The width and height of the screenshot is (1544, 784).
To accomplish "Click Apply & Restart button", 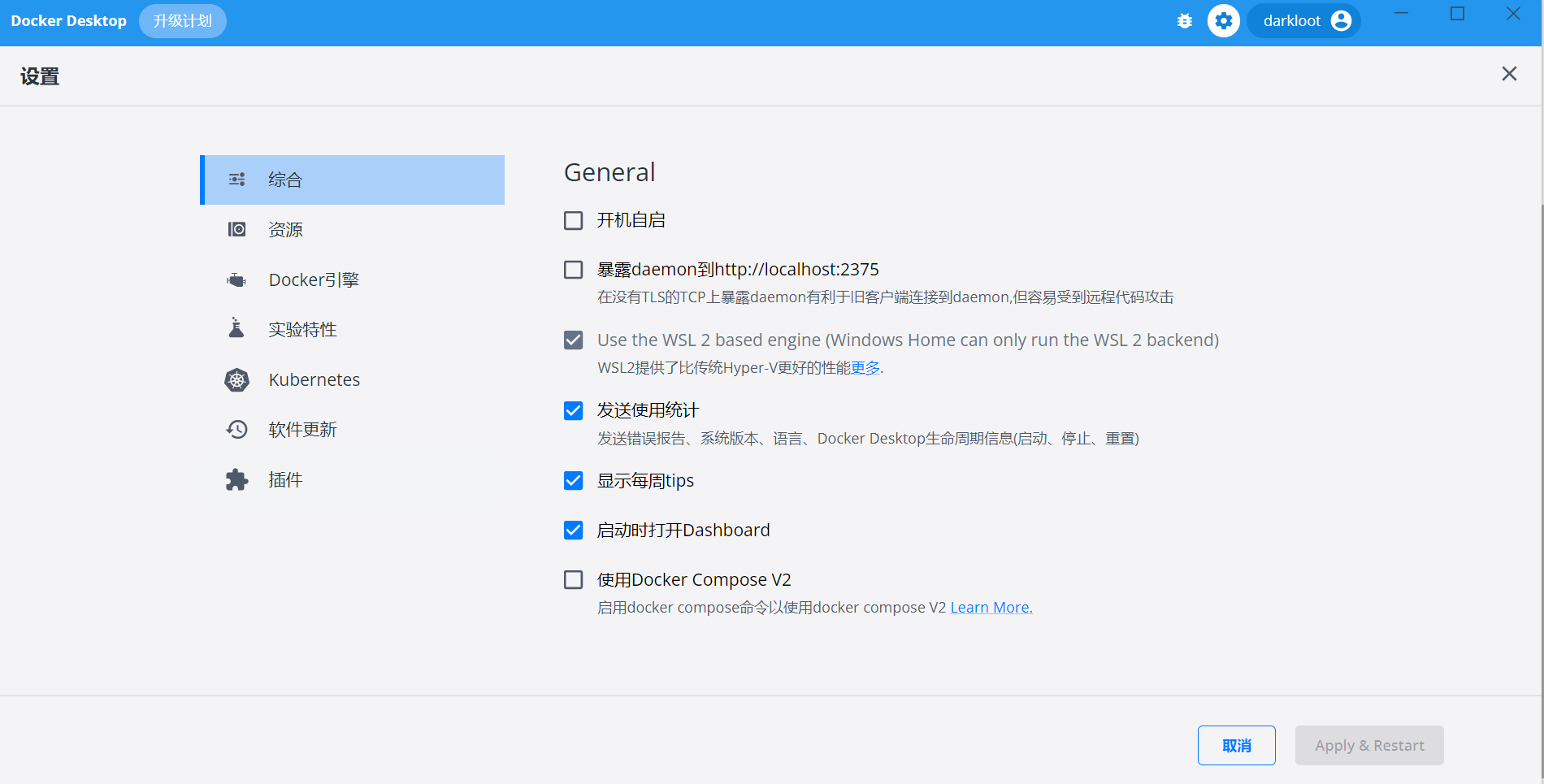I will pos(1369,745).
